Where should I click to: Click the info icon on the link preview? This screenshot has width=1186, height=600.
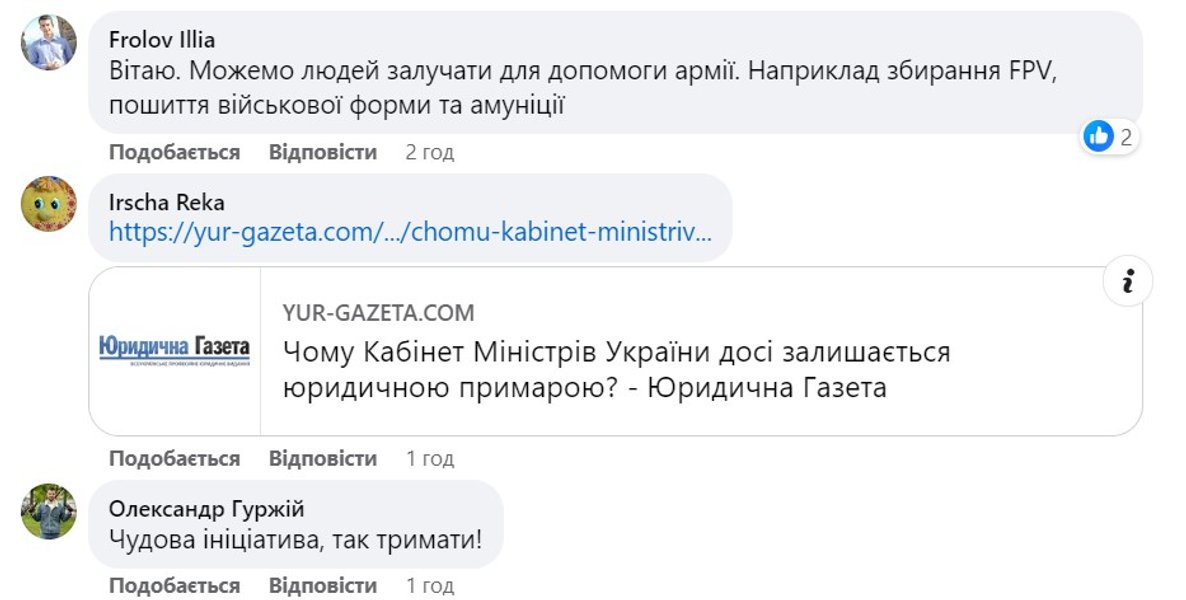point(1128,283)
